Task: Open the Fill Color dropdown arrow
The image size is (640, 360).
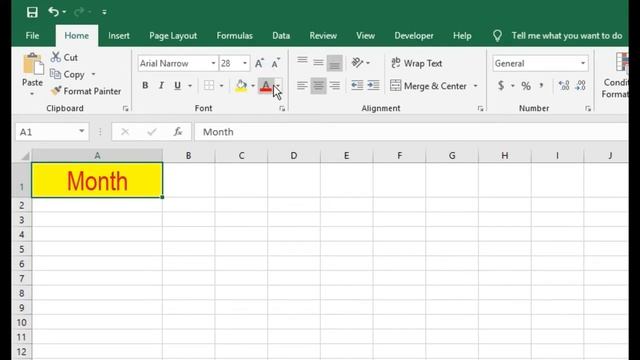Action: click(x=253, y=86)
